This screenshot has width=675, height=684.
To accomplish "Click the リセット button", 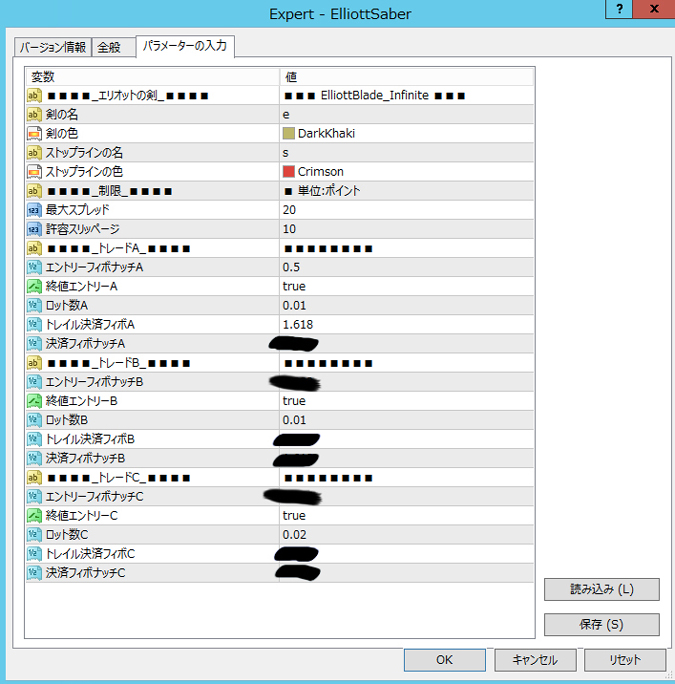I will click(x=625, y=660).
